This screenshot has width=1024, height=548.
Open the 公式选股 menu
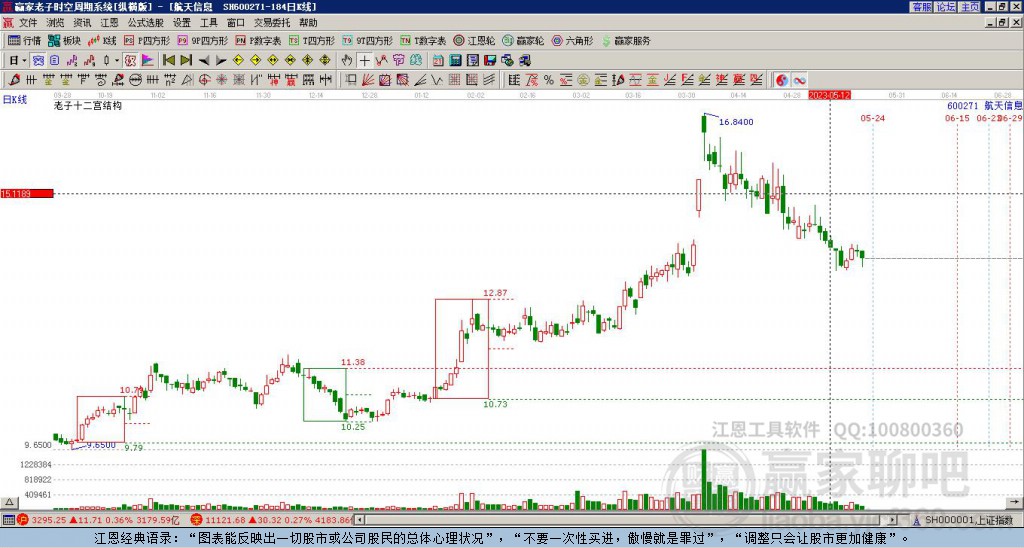pos(146,23)
